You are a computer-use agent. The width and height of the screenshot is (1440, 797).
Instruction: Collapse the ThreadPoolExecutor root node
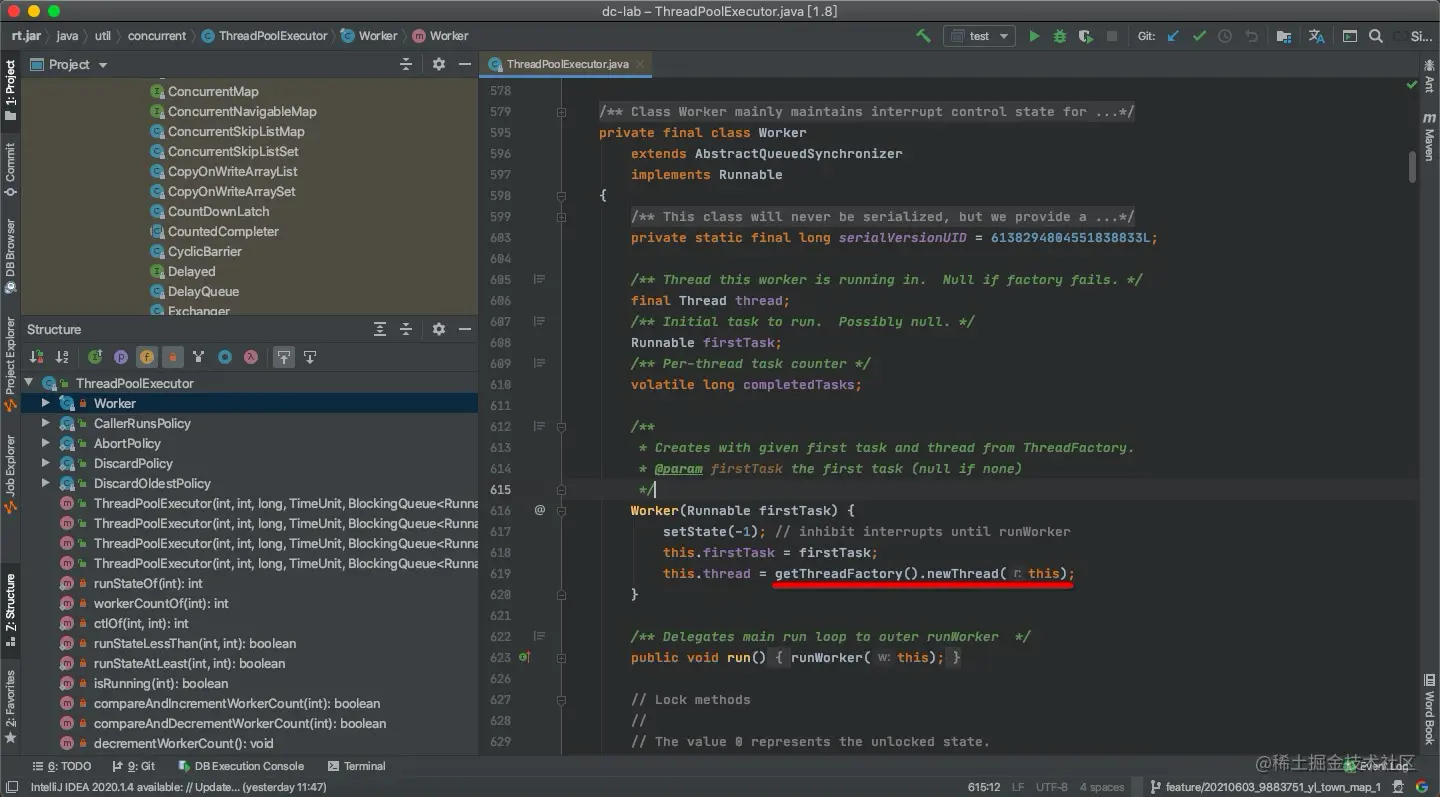(x=28, y=383)
